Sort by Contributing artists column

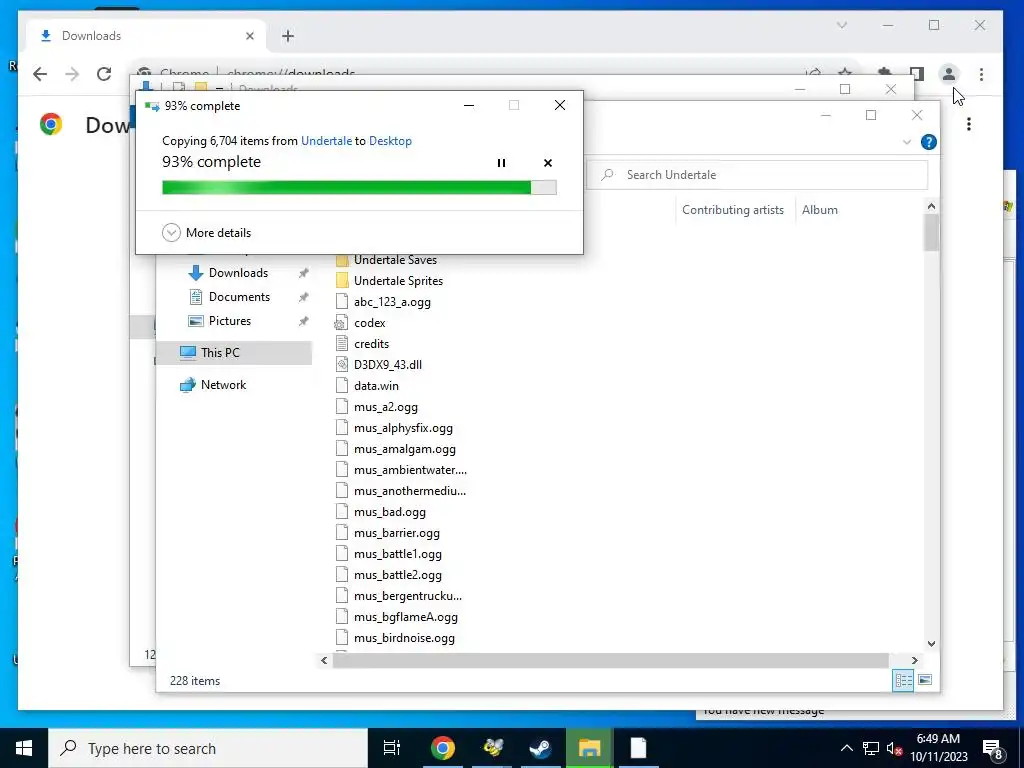(x=733, y=210)
